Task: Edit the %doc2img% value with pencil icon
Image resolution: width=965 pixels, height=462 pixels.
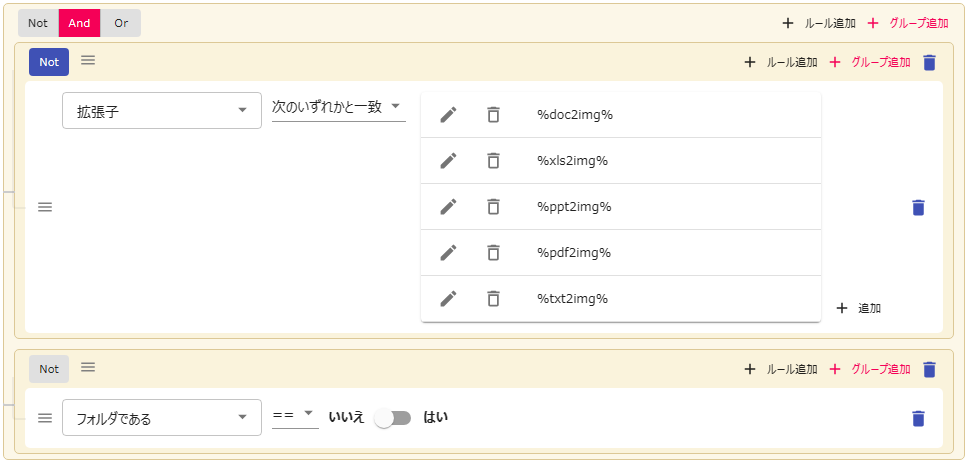Action: pyautogui.click(x=448, y=115)
